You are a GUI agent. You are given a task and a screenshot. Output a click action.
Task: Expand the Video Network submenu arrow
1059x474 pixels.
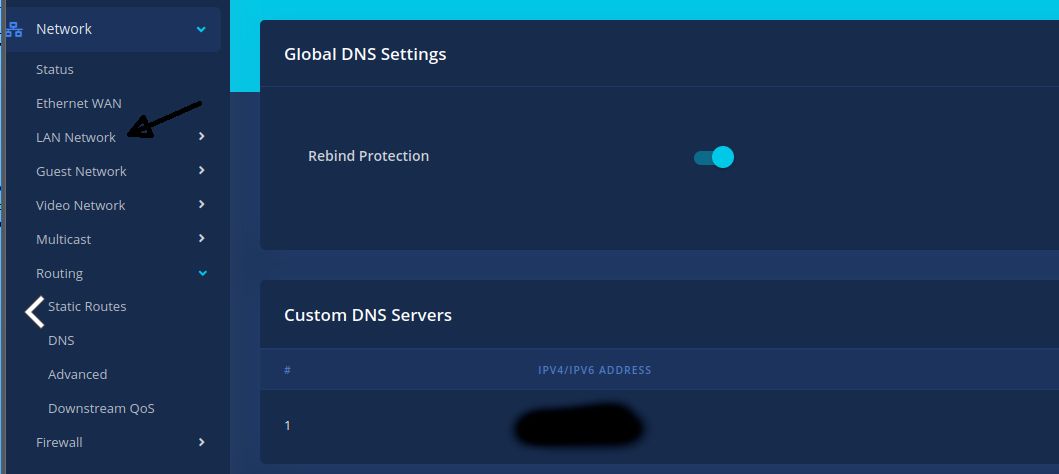(x=202, y=205)
